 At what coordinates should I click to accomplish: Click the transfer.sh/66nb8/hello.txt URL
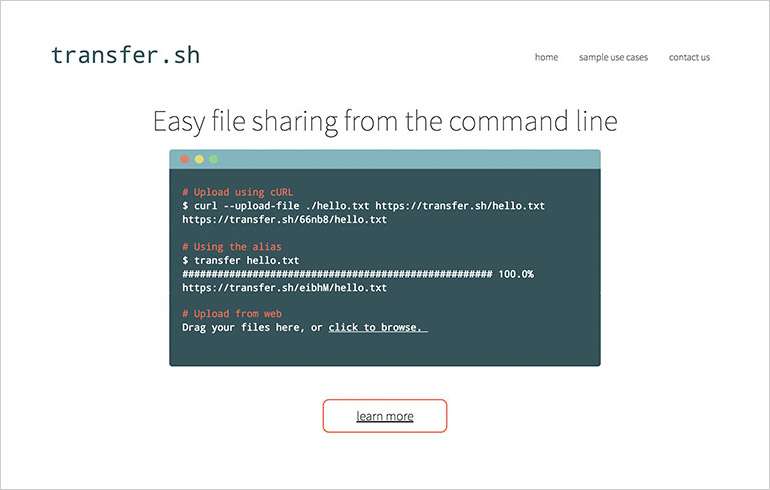pyautogui.click(x=284, y=219)
